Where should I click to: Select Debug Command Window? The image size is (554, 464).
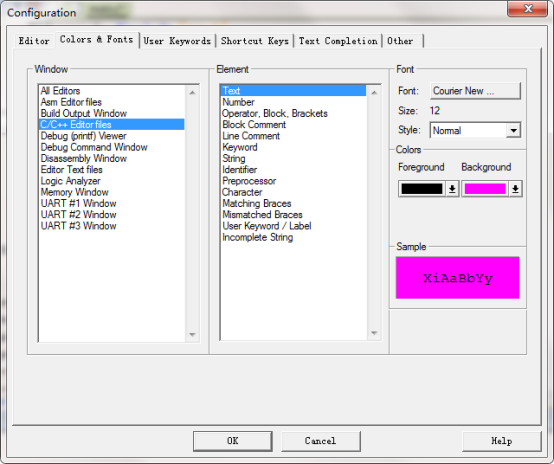tap(112, 147)
